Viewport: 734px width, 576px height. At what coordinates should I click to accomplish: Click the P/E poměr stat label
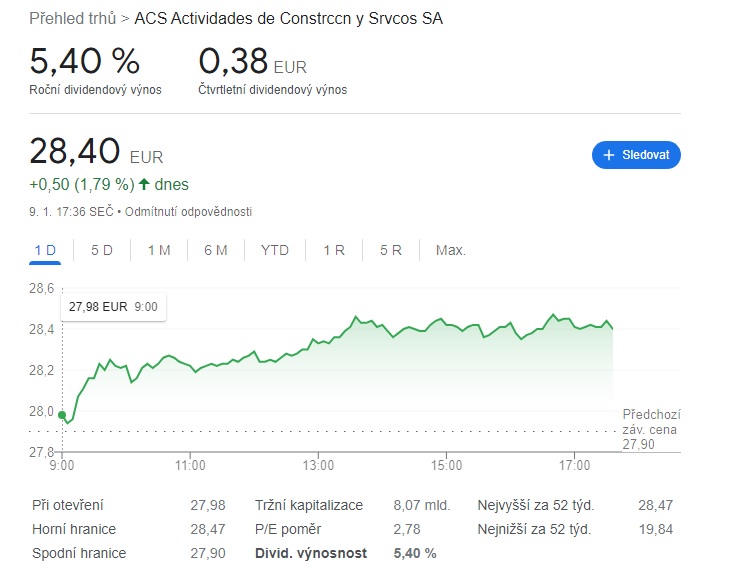tap(287, 529)
